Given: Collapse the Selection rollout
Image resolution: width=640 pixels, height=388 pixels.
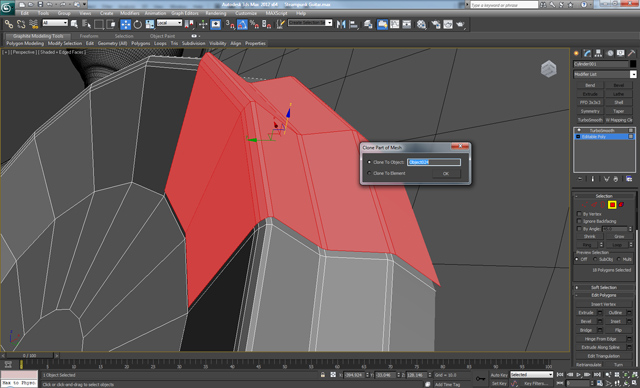Looking at the screenshot, I should [604, 196].
